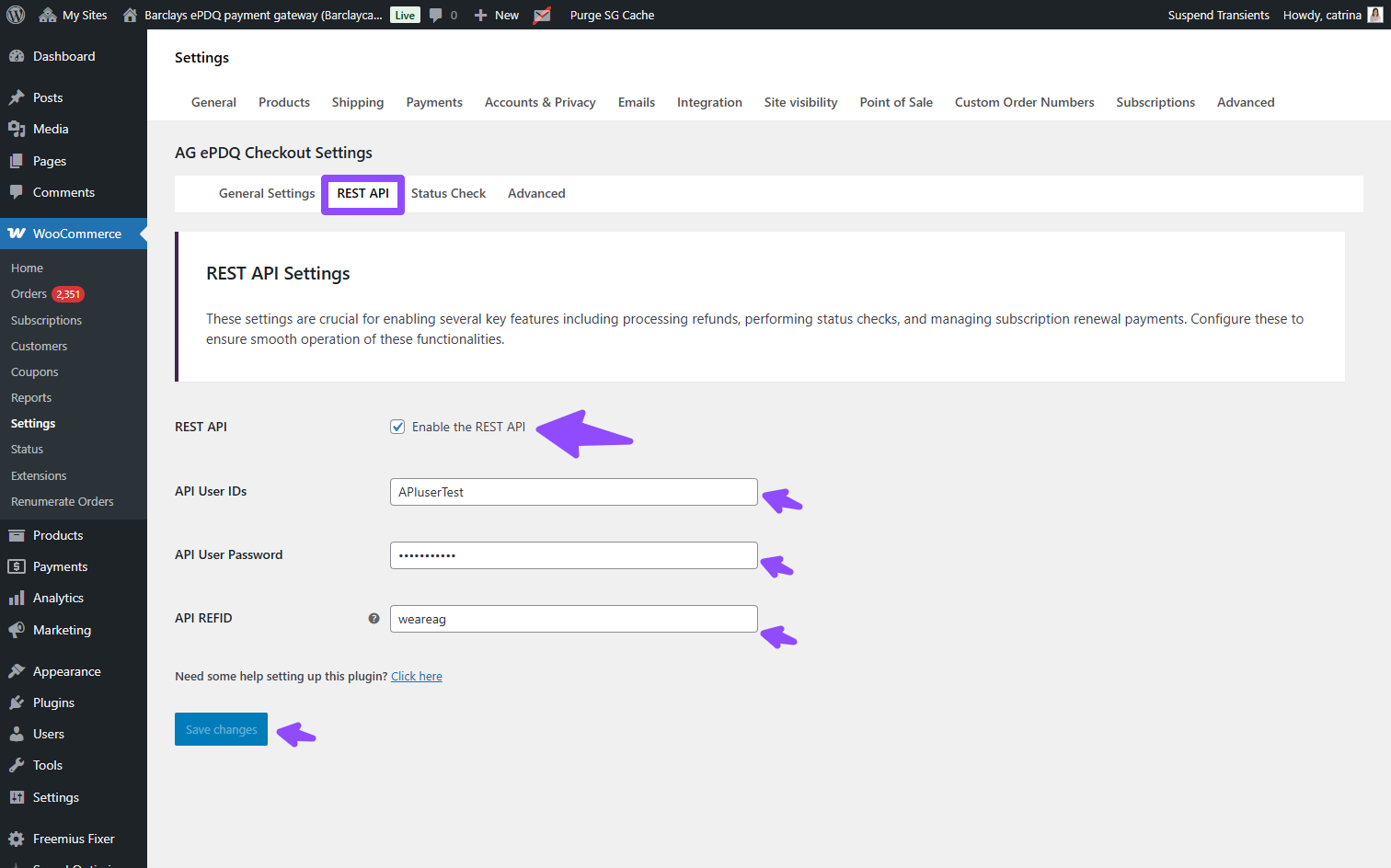Image resolution: width=1391 pixels, height=868 pixels.
Task: Open the top-row Advanced settings tab
Action: (1246, 102)
